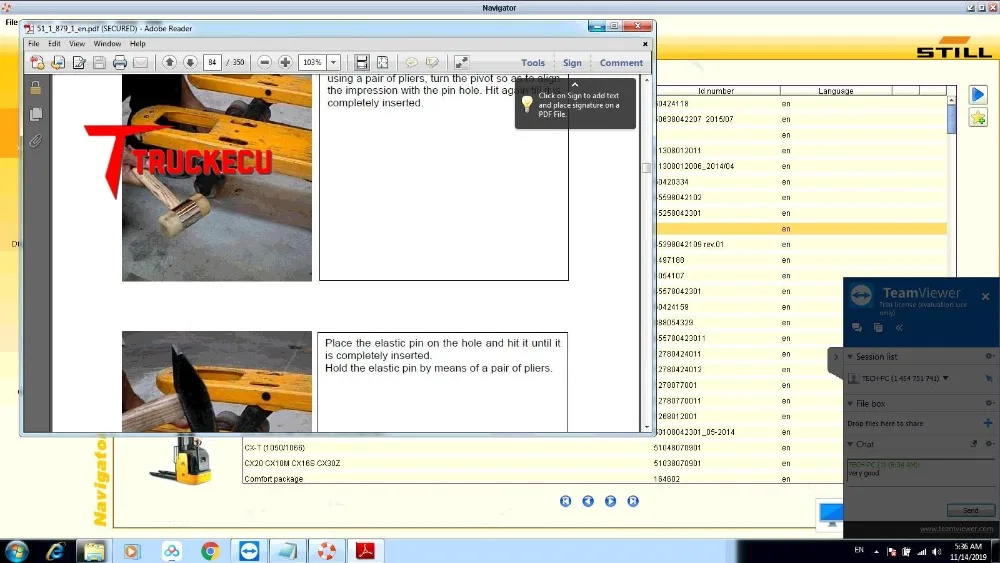Hide TeamViewer panel with side arrow tab
1000x563 pixels.
pos(835,357)
